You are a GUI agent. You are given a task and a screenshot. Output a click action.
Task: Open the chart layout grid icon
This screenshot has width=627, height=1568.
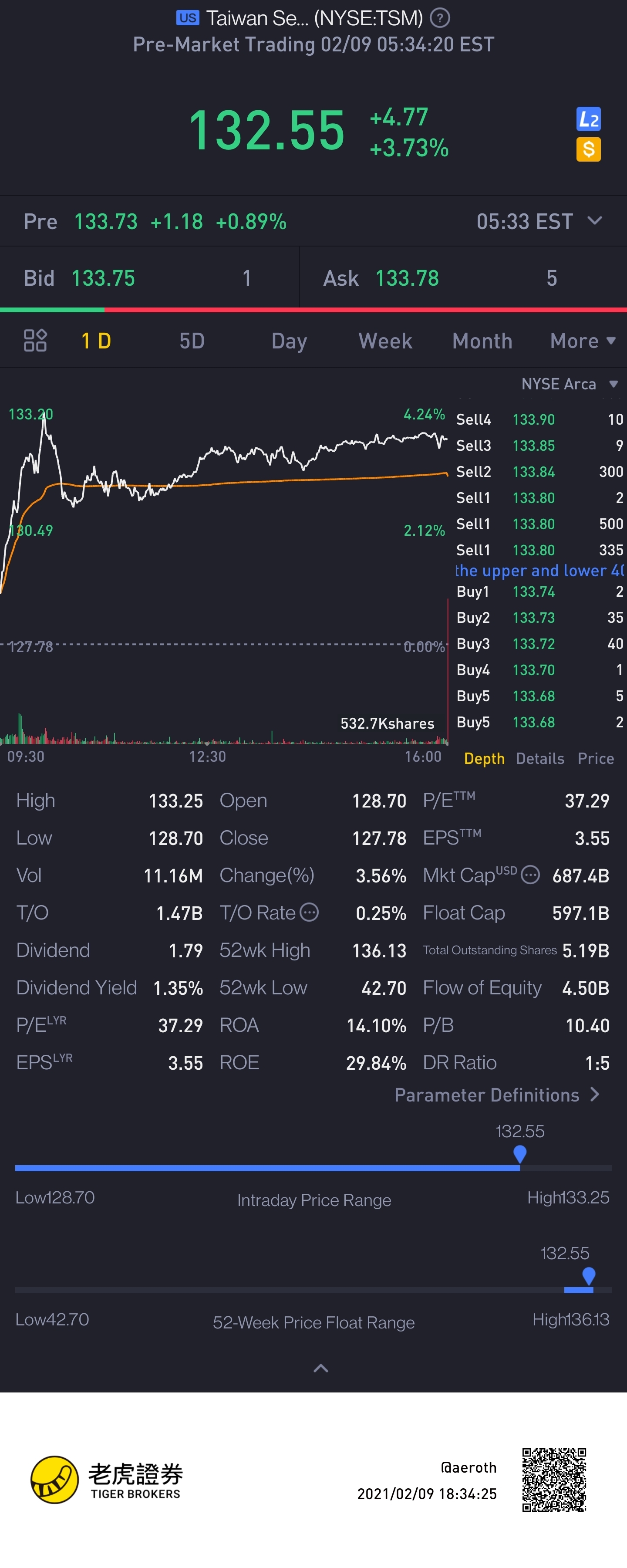point(35,340)
